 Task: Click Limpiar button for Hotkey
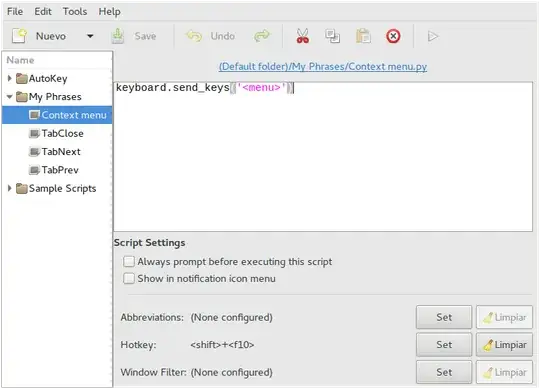click(505, 345)
